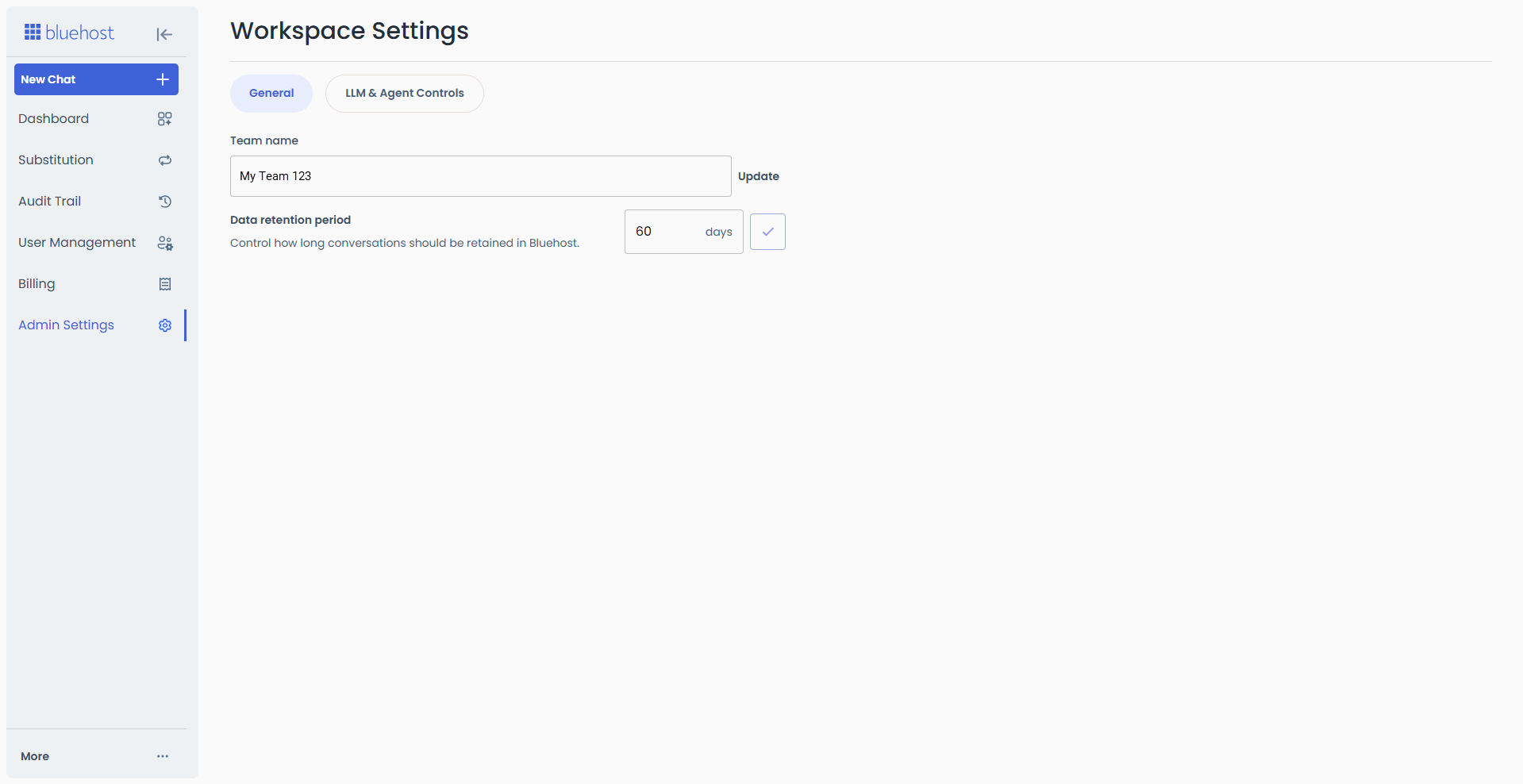This screenshot has height=784, width=1523.
Task: Click Update next to team name
Action: pos(759,176)
